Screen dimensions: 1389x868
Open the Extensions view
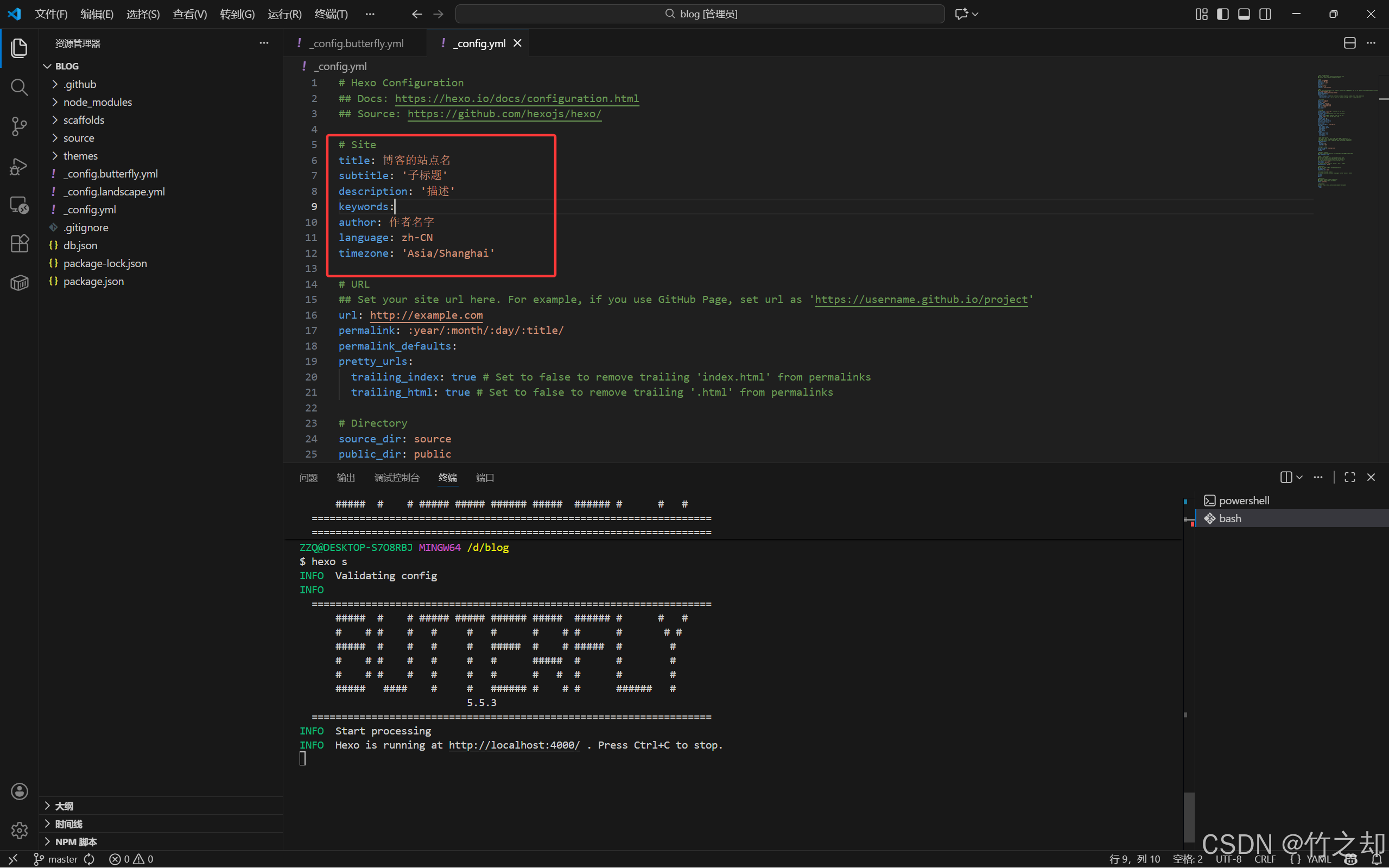[x=19, y=243]
